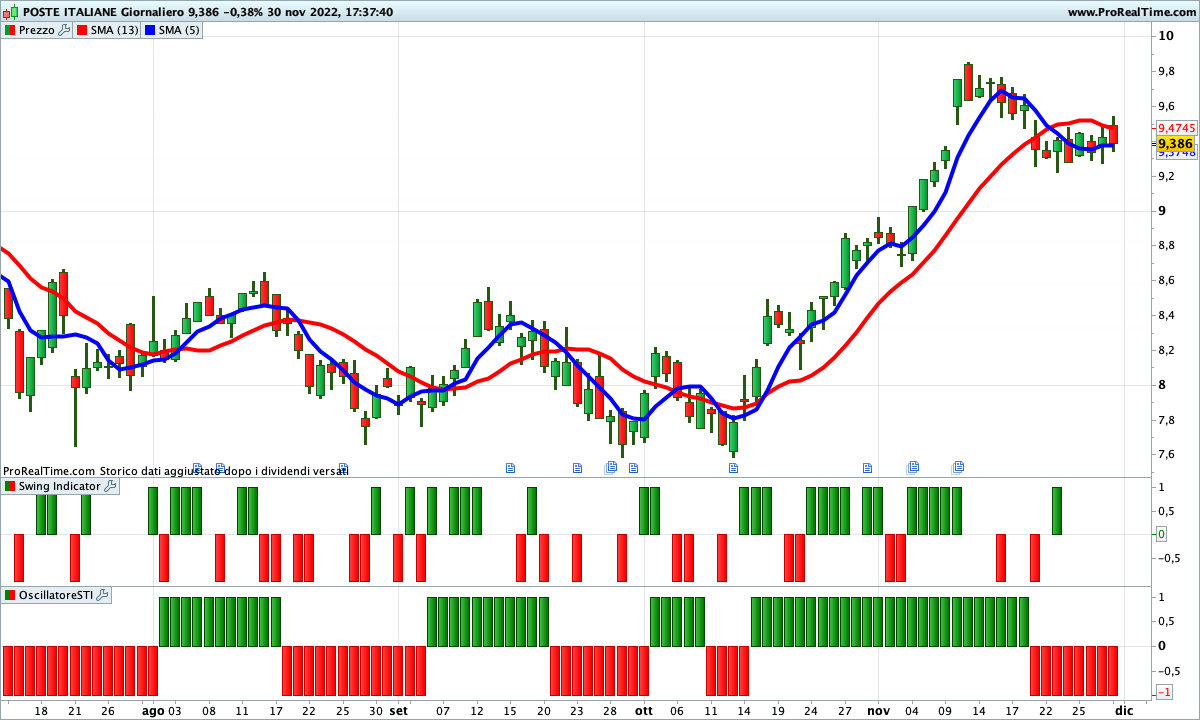This screenshot has height=720, width=1200.
Task: Click the -1 value label of OscillatoreSTI
Action: tap(1165, 693)
